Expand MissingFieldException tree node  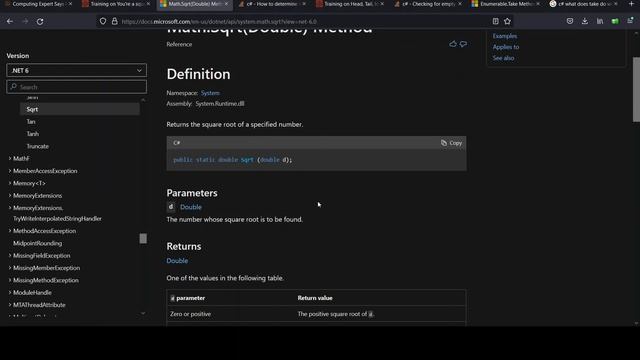[x=10, y=256]
